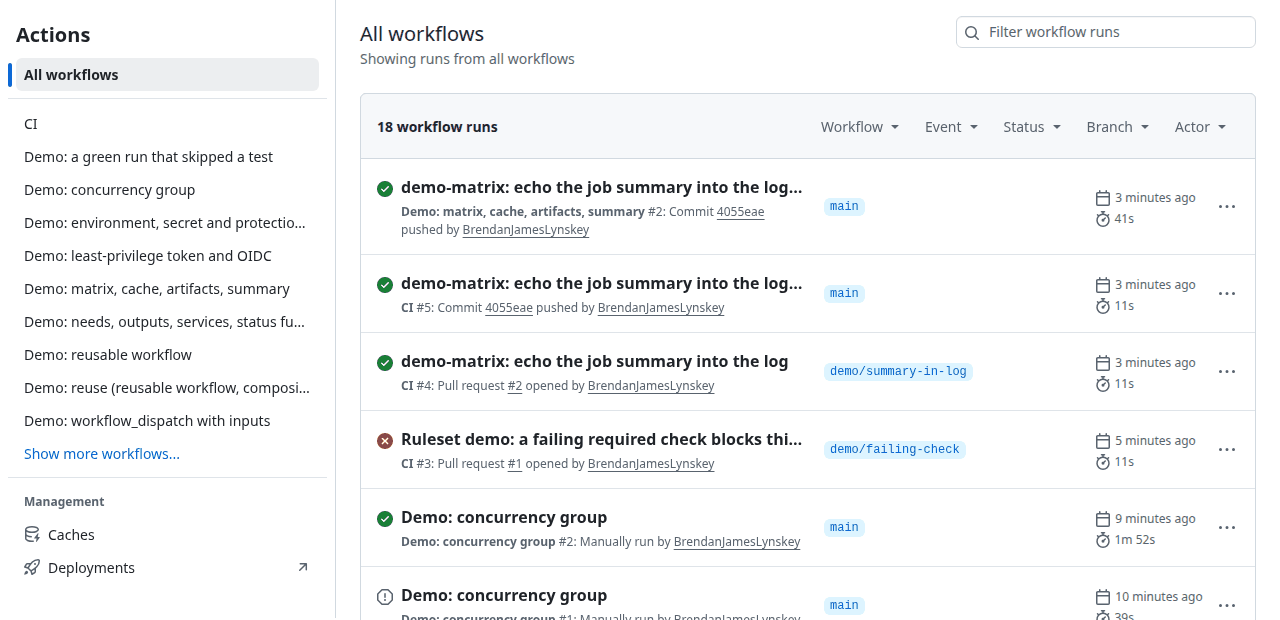The image size is (1280, 620).
Task: Open three-dot menu for CI #4 run
Action: (1227, 372)
